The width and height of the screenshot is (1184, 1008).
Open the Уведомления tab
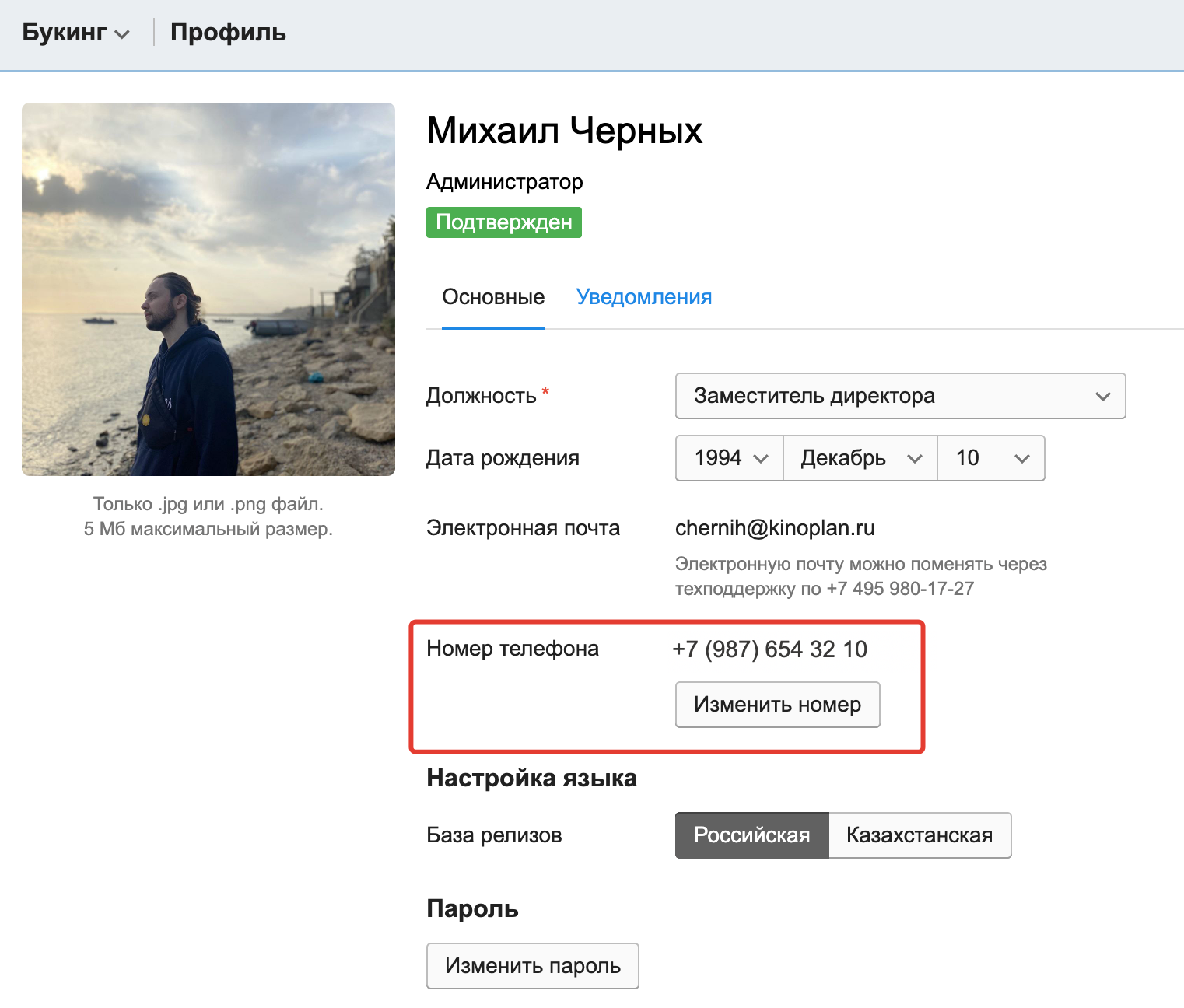point(644,297)
